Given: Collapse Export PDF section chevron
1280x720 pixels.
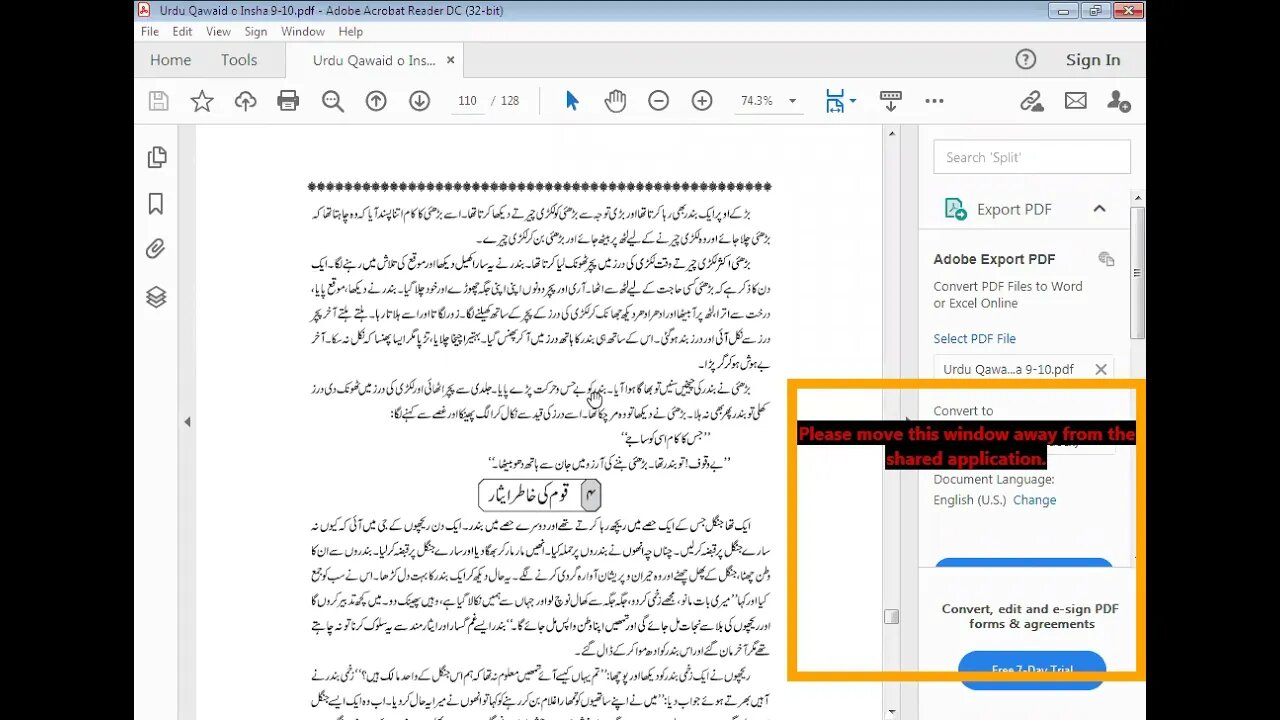Looking at the screenshot, I should pyautogui.click(x=1099, y=209).
